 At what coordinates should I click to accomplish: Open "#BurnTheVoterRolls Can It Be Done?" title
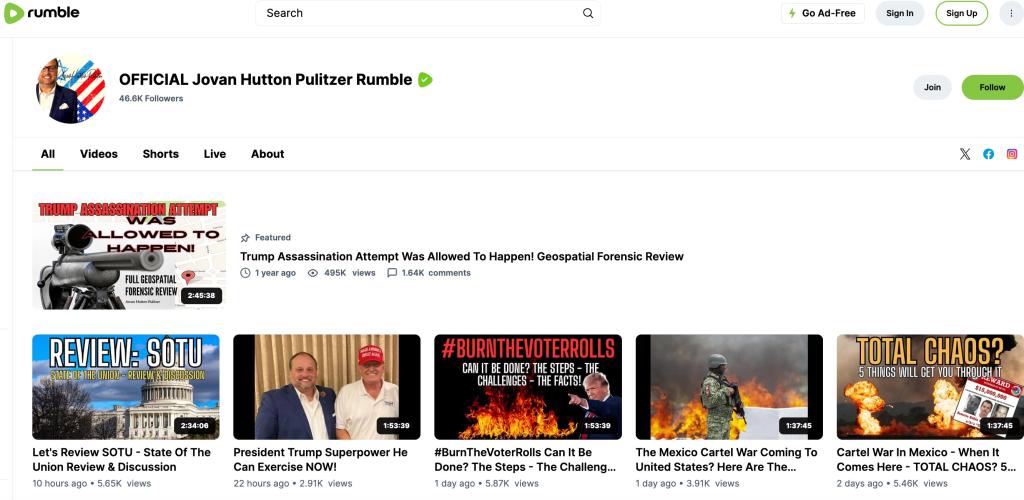[x=525, y=460]
